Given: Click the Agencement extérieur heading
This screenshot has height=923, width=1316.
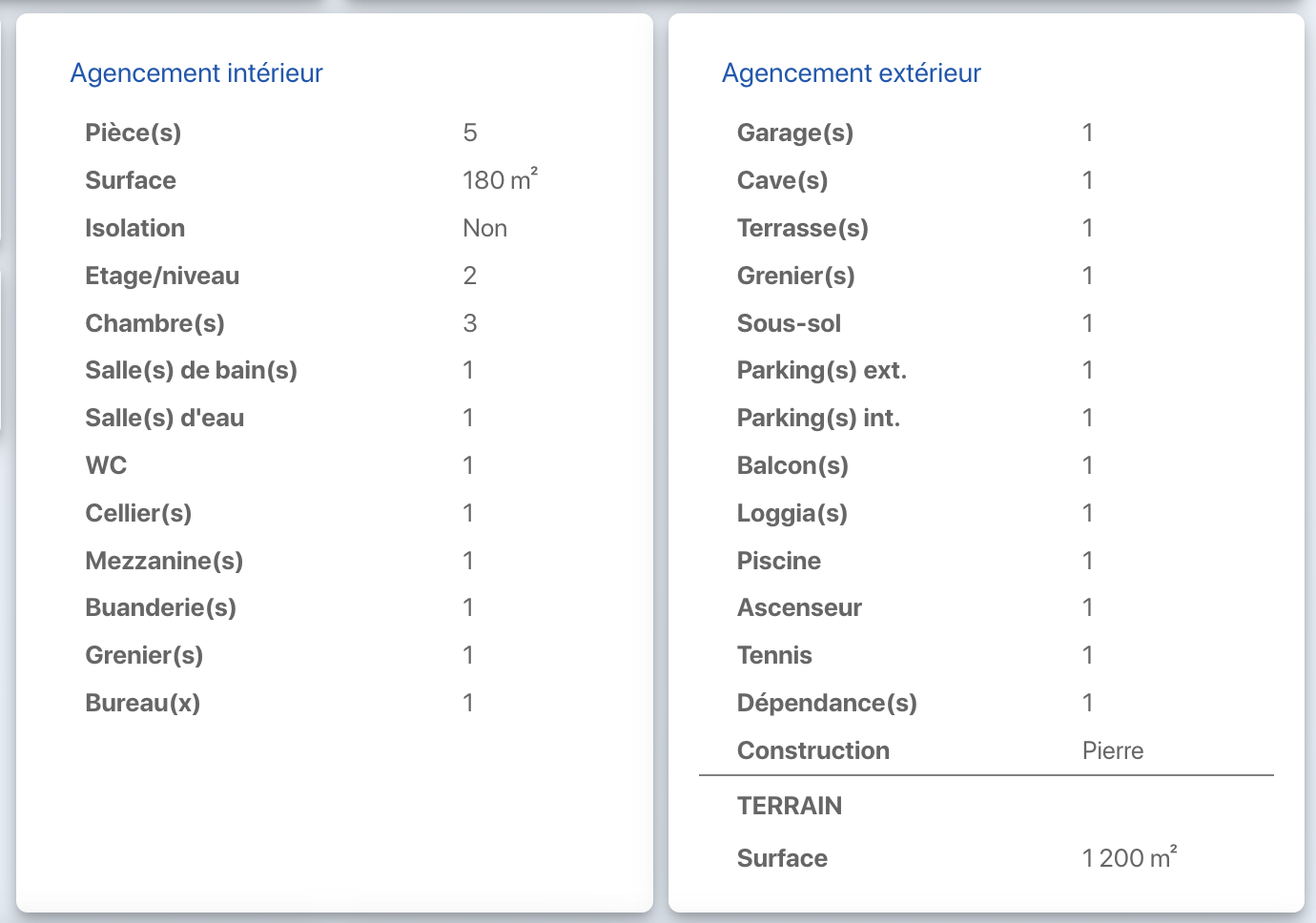Looking at the screenshot, I should 851,73.
